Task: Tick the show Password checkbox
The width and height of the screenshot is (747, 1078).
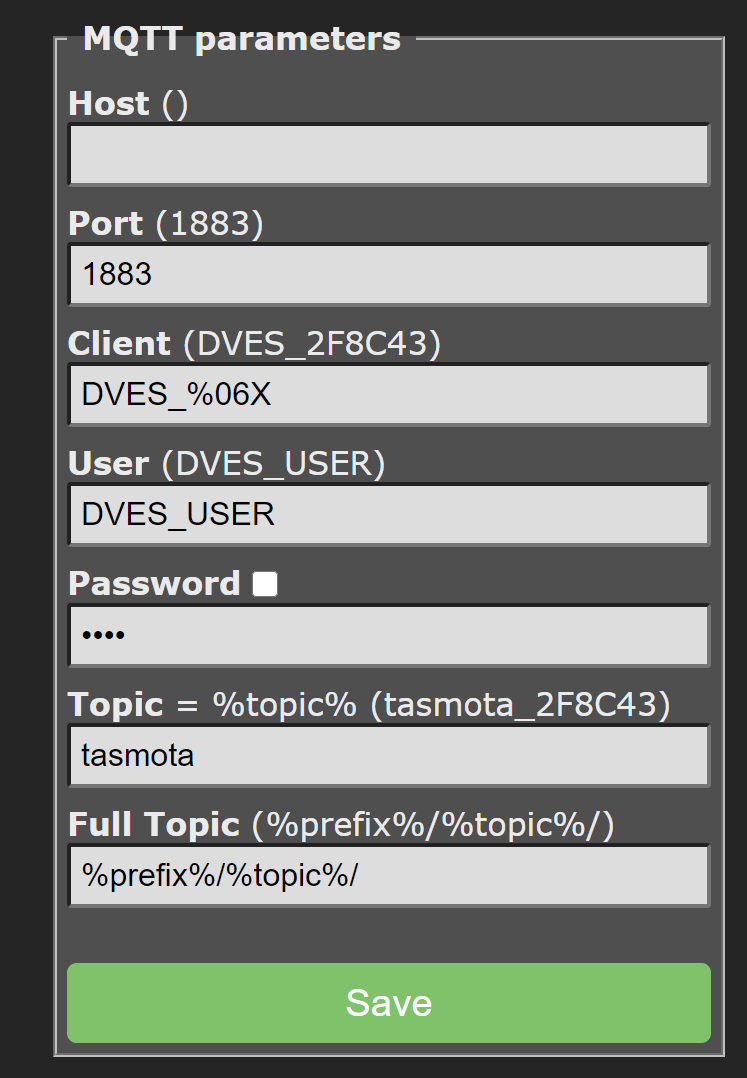Action: 265,584
